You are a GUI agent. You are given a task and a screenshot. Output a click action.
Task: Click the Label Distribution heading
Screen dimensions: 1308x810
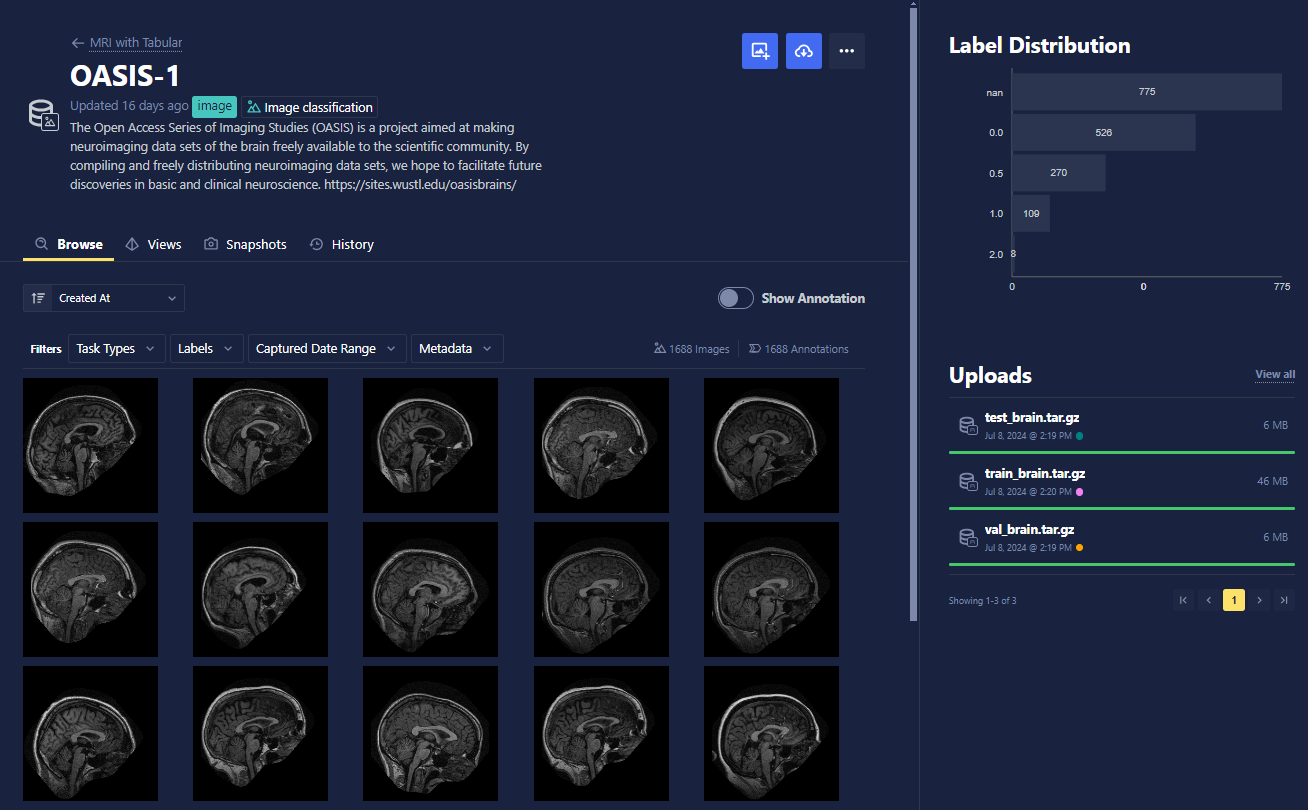(1039, 46)
